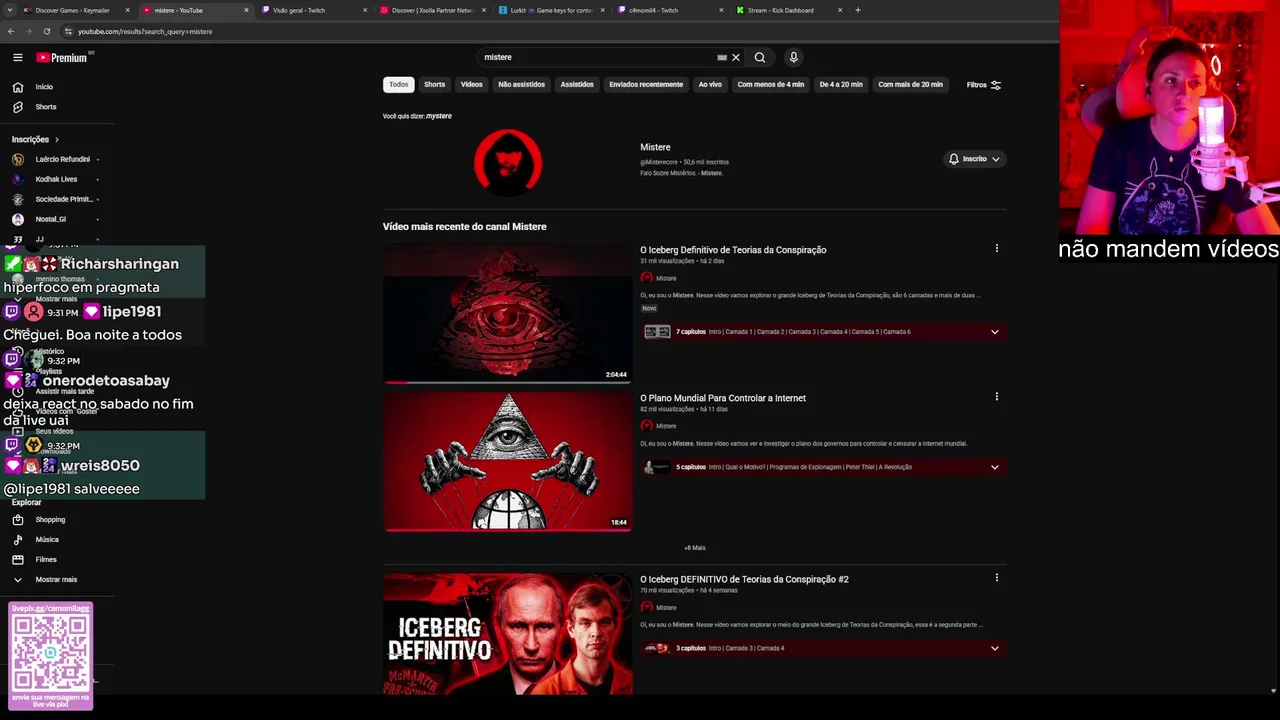Click the video progress bar under first thumbnail
The image size is (1280, 720).
[x=507, y=382]
